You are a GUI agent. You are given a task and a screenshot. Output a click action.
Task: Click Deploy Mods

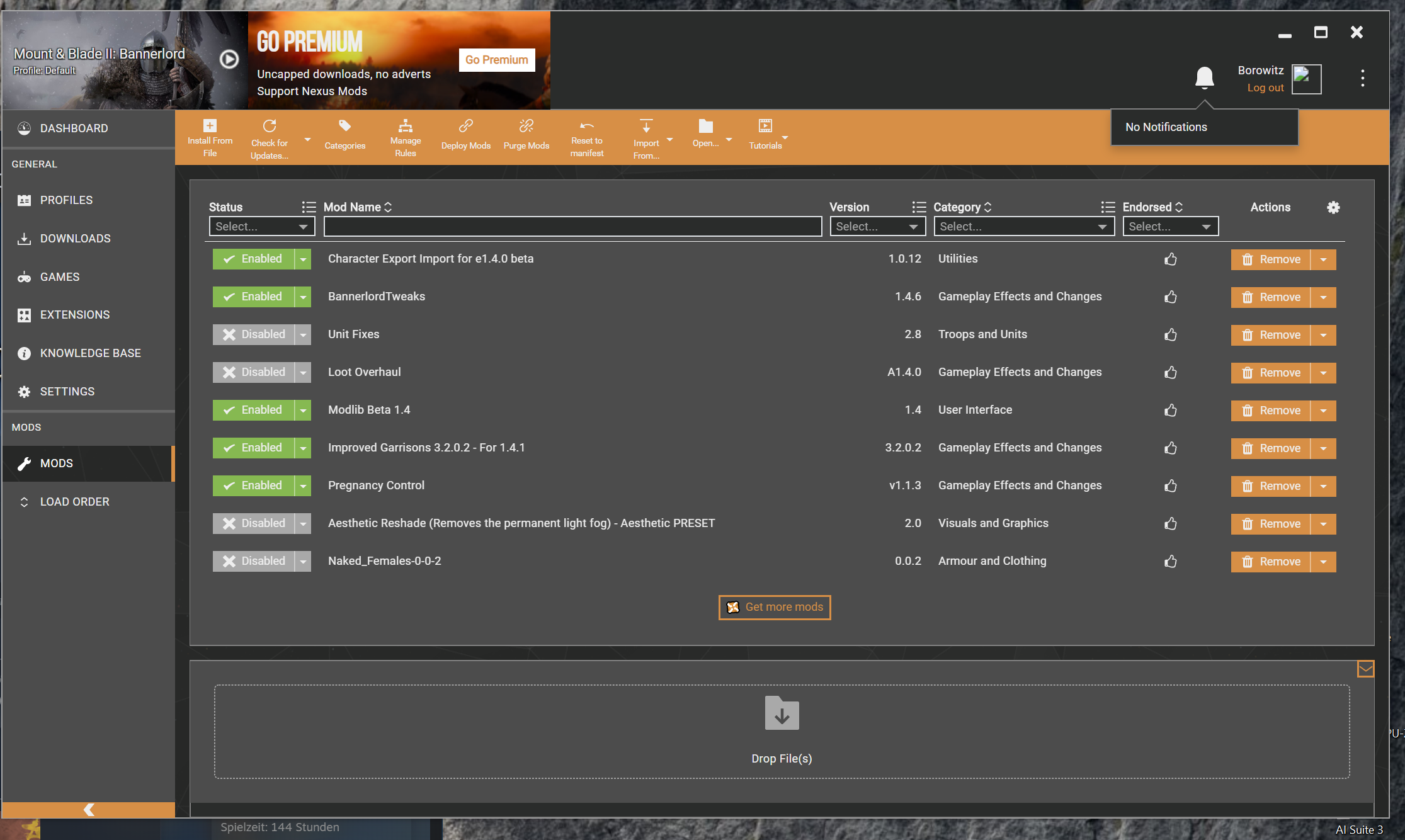466,135
